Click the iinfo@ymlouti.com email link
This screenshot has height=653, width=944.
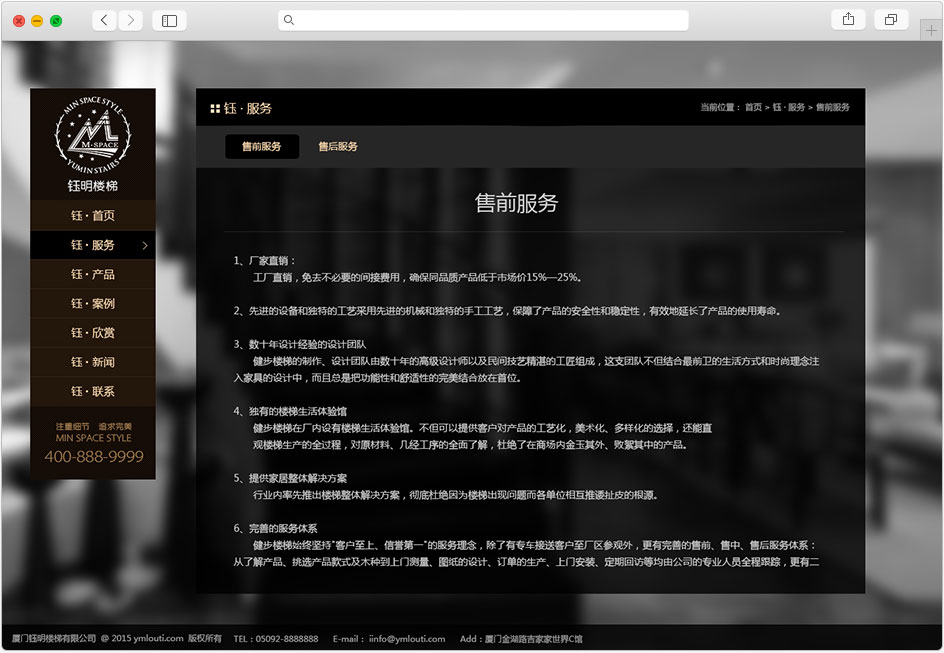coord(406,639)
